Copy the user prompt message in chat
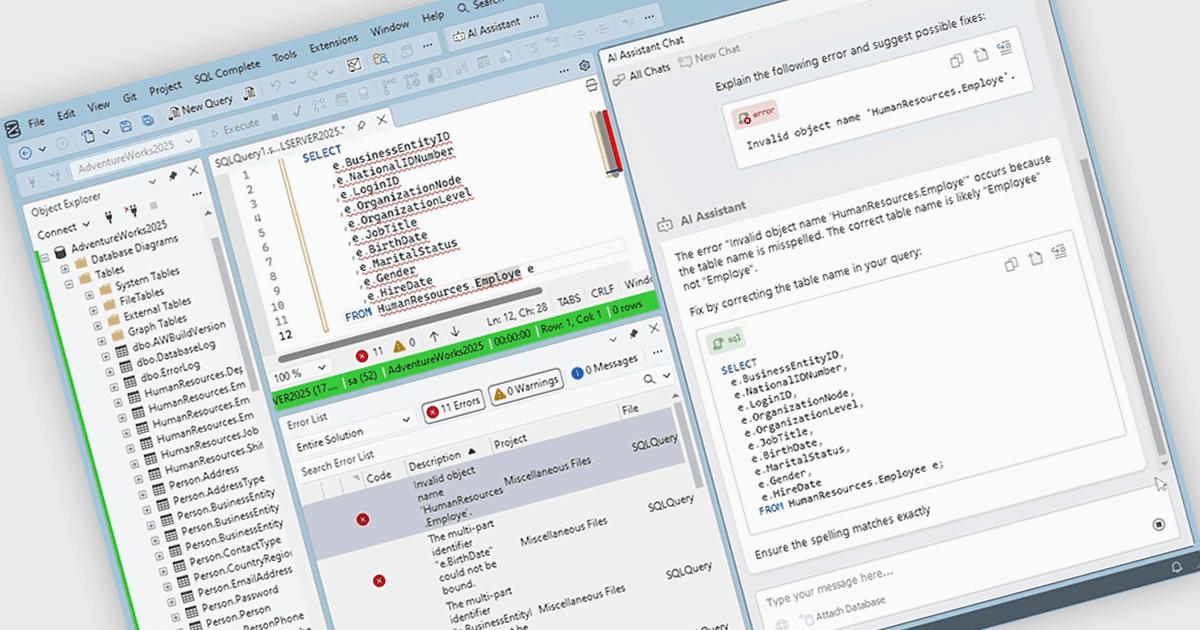 click(957, 61)
